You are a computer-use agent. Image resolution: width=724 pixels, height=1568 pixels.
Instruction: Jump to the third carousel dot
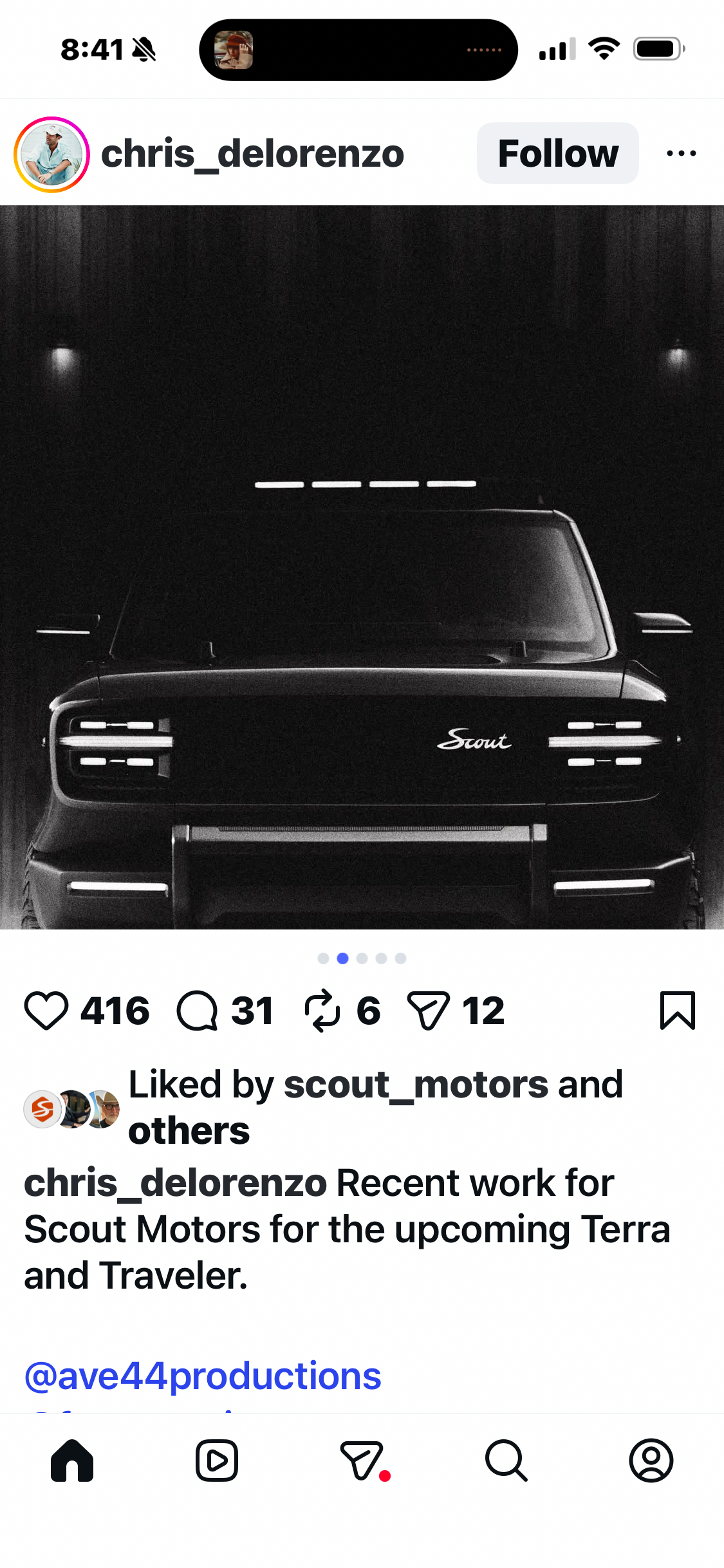click(x=362, y=958)
